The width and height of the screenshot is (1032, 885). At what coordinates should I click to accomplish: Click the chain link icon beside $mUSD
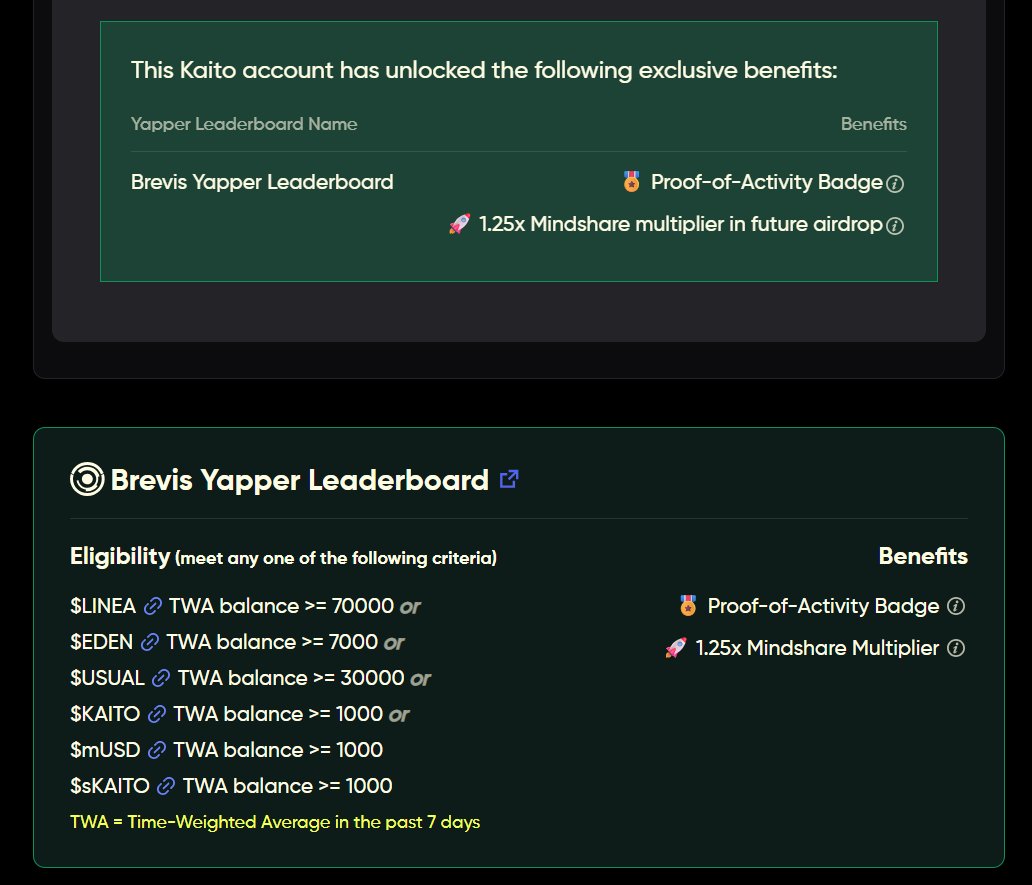[157, 750]
